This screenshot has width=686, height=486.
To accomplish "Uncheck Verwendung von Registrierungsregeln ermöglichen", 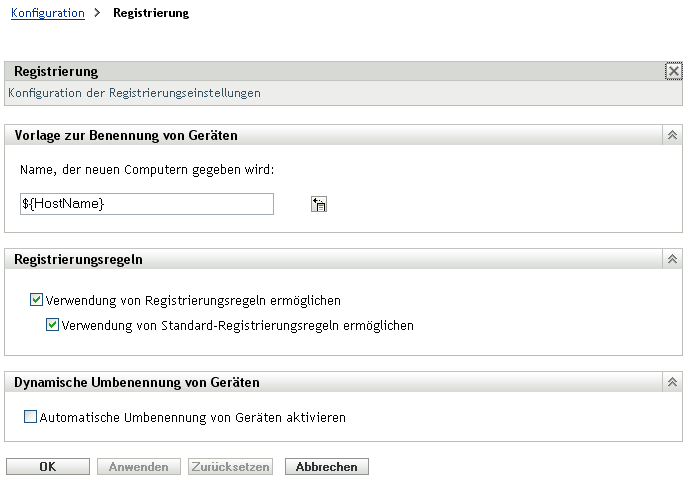I will 37,299.
